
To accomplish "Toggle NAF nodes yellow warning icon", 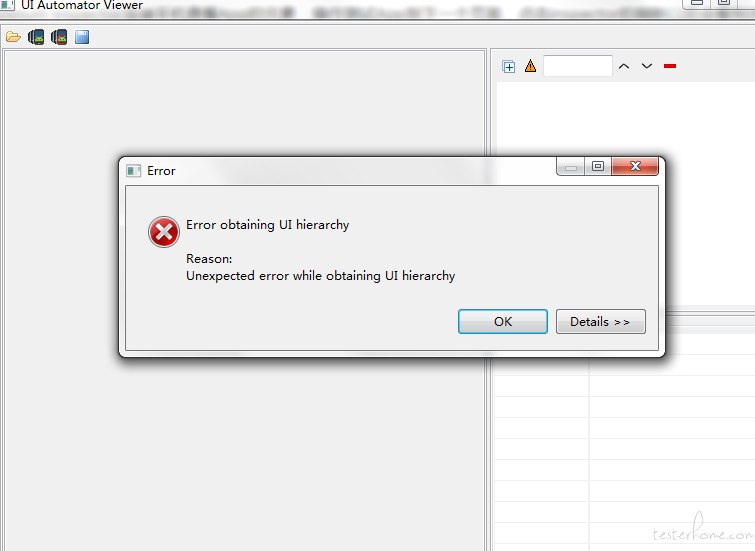I will click(530, 66).
